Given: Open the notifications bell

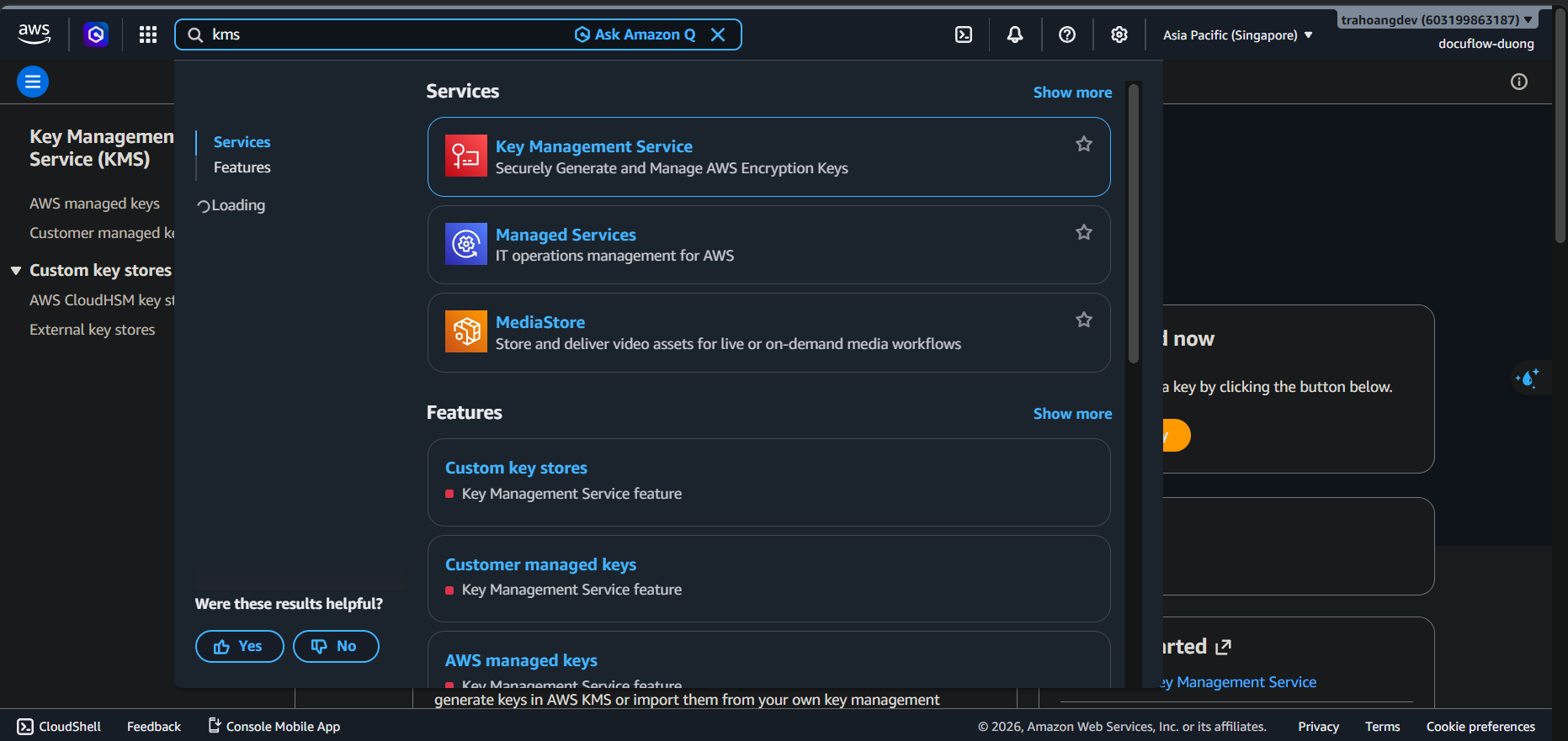Looking at the screenshot, I should point(1015,34).
